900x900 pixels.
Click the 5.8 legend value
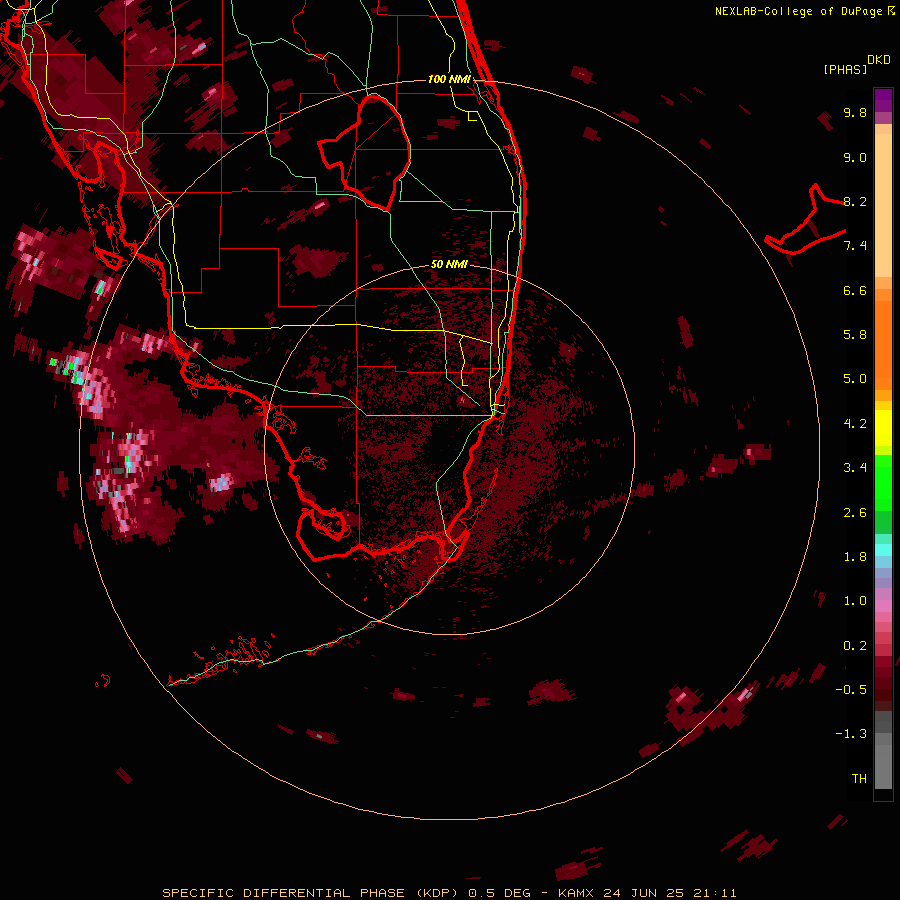[855, 335]
